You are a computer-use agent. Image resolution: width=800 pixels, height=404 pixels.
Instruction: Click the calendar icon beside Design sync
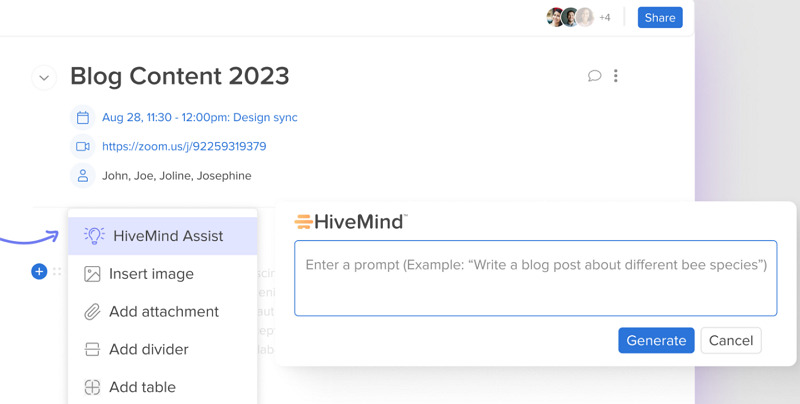(83, 117)
